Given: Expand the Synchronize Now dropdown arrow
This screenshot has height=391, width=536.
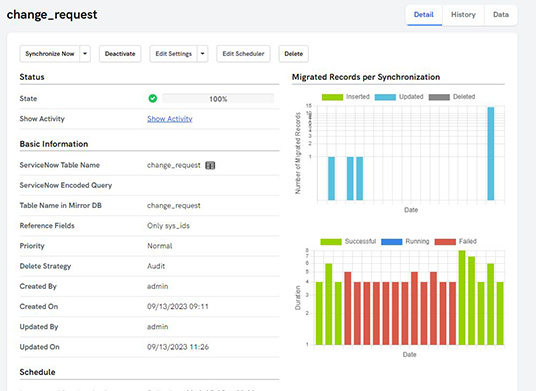Looking at the screenshot, I should 85,54.
